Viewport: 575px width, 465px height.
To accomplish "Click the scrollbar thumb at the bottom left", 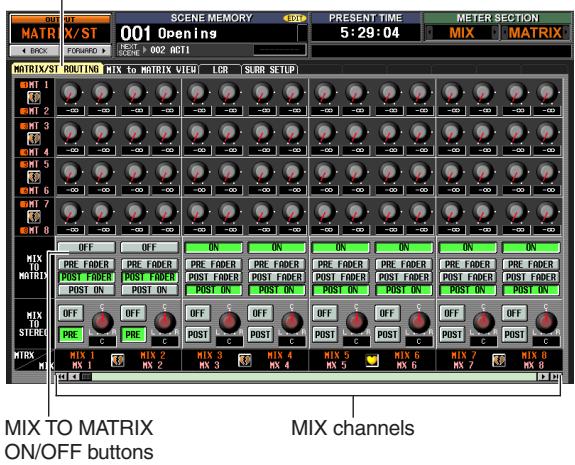I will coord(86,377).
